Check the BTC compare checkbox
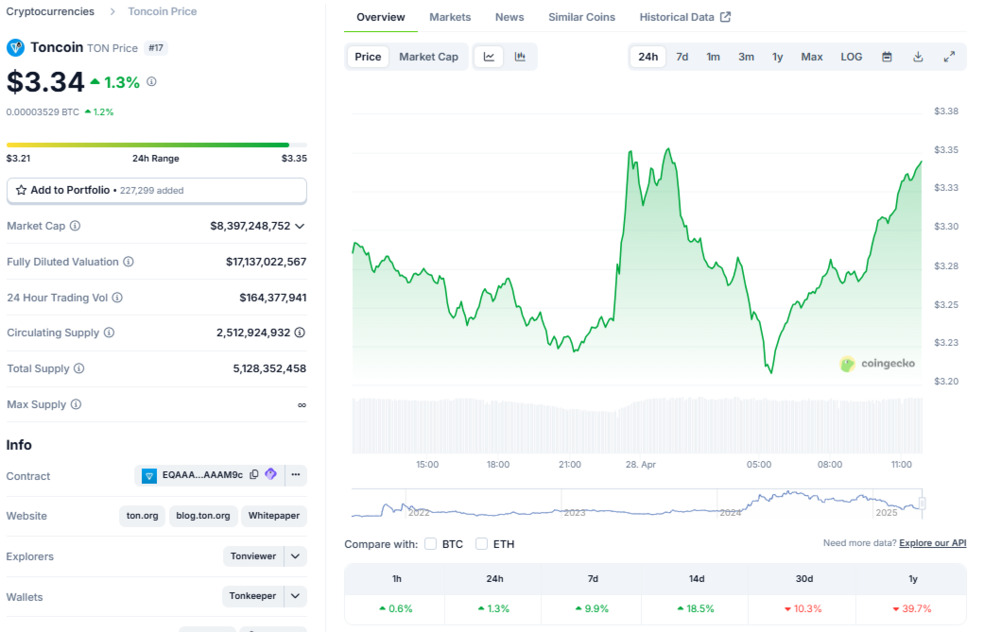This screenshot has height=632, width=984. tap(430, 544)
